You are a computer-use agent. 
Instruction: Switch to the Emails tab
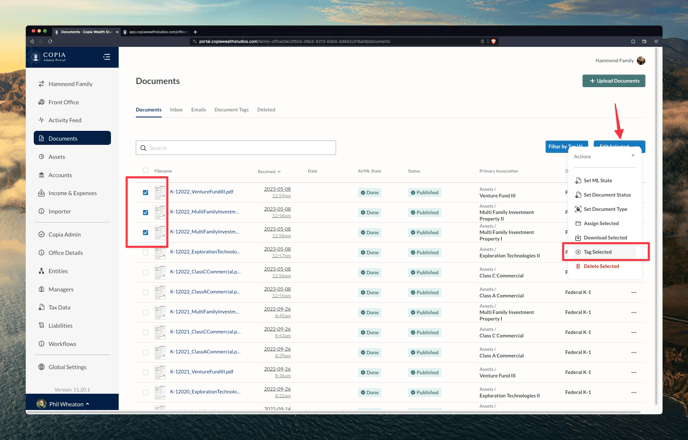click(x=198, y=110)
